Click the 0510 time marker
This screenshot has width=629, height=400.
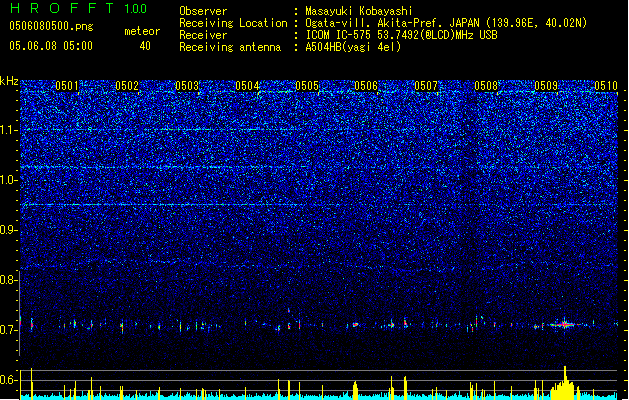(606, 86)
